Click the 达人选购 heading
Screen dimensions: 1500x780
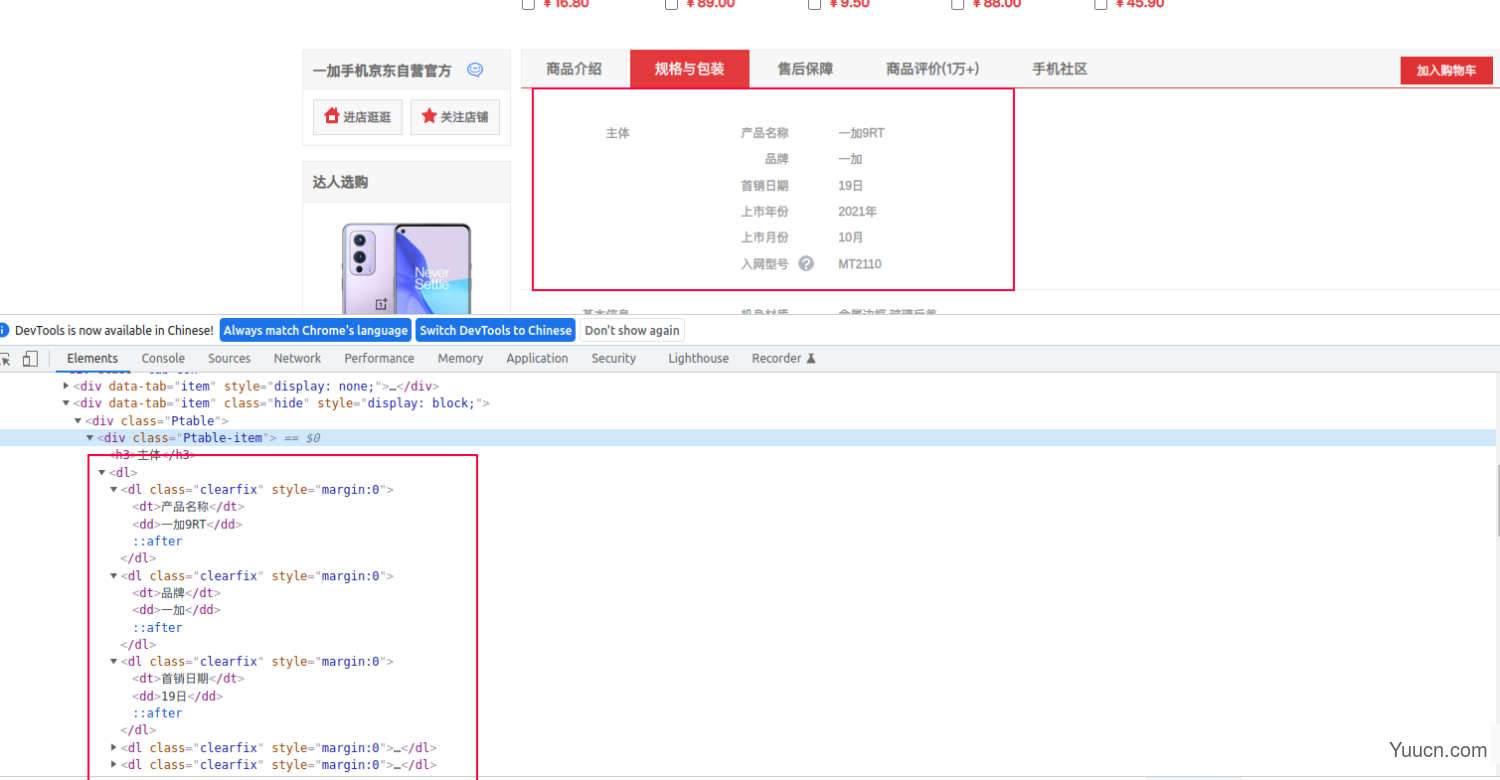pyautogui.click(x=340, y=182)
